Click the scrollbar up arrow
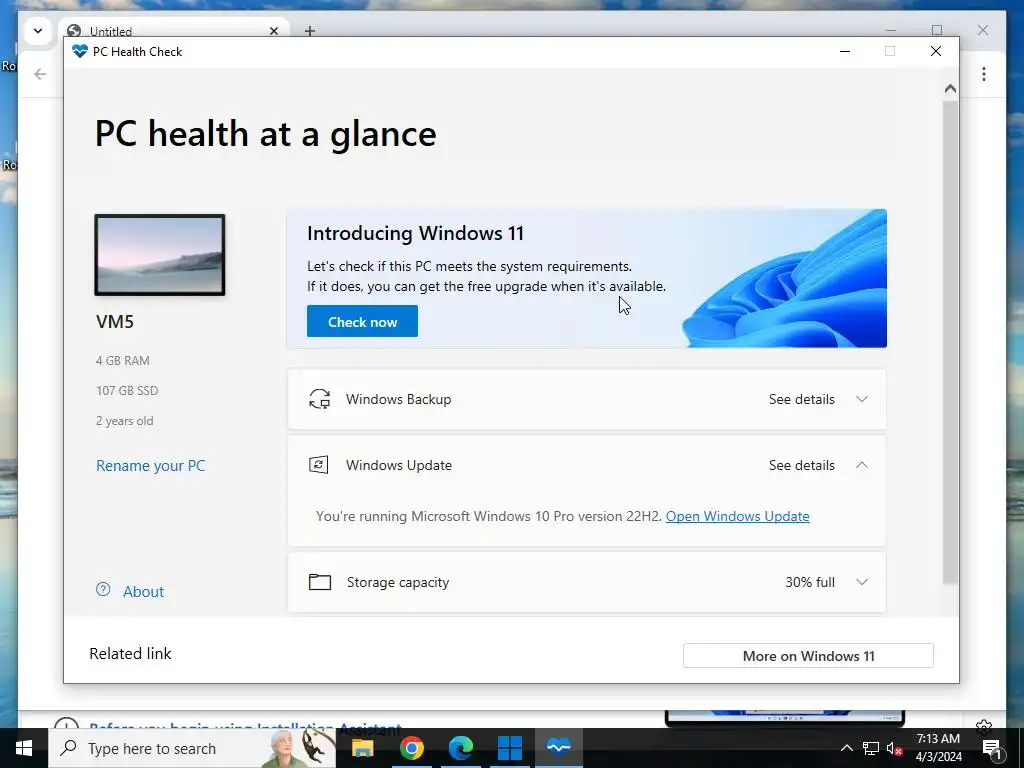This screenshot has width=1024, height=768. click(950, 89)
